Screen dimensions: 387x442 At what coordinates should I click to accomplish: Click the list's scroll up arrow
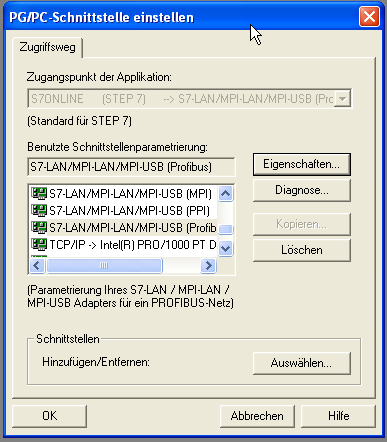tap(226, 194)
